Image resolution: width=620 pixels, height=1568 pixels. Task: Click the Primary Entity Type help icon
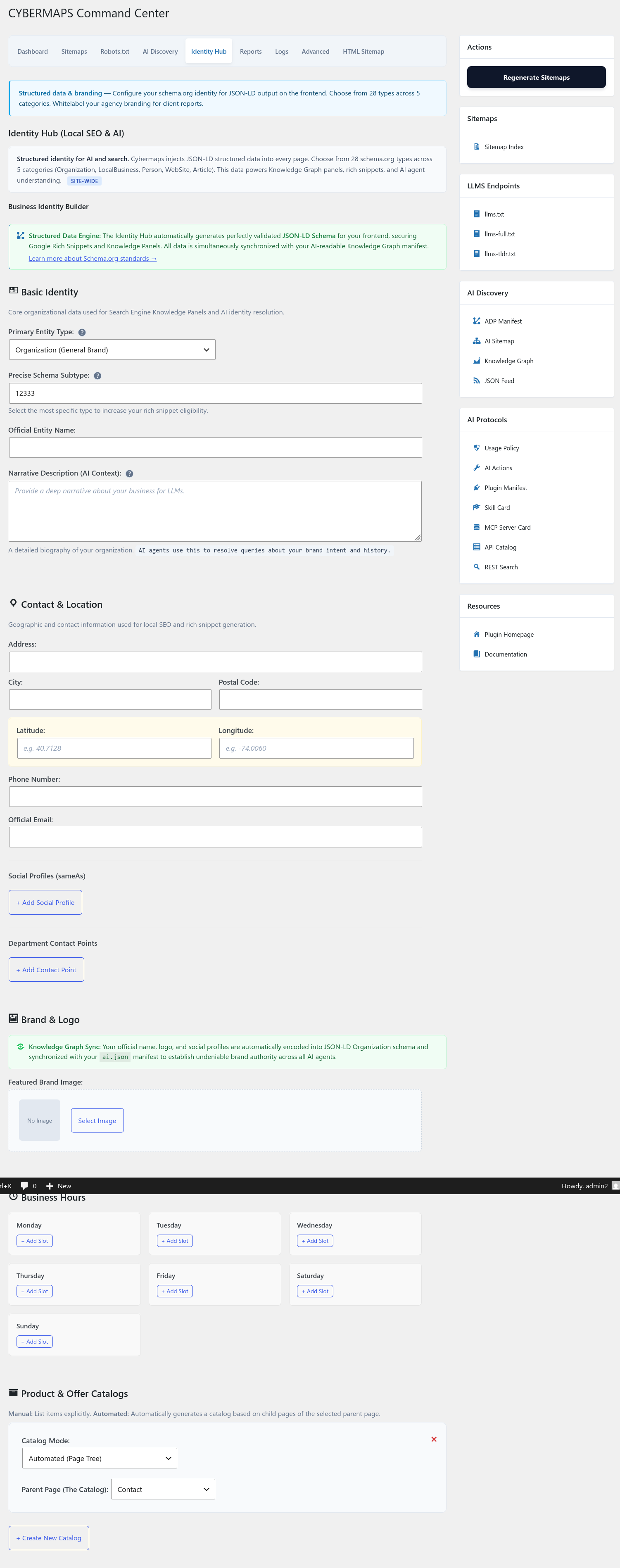[x=82, y=332]
